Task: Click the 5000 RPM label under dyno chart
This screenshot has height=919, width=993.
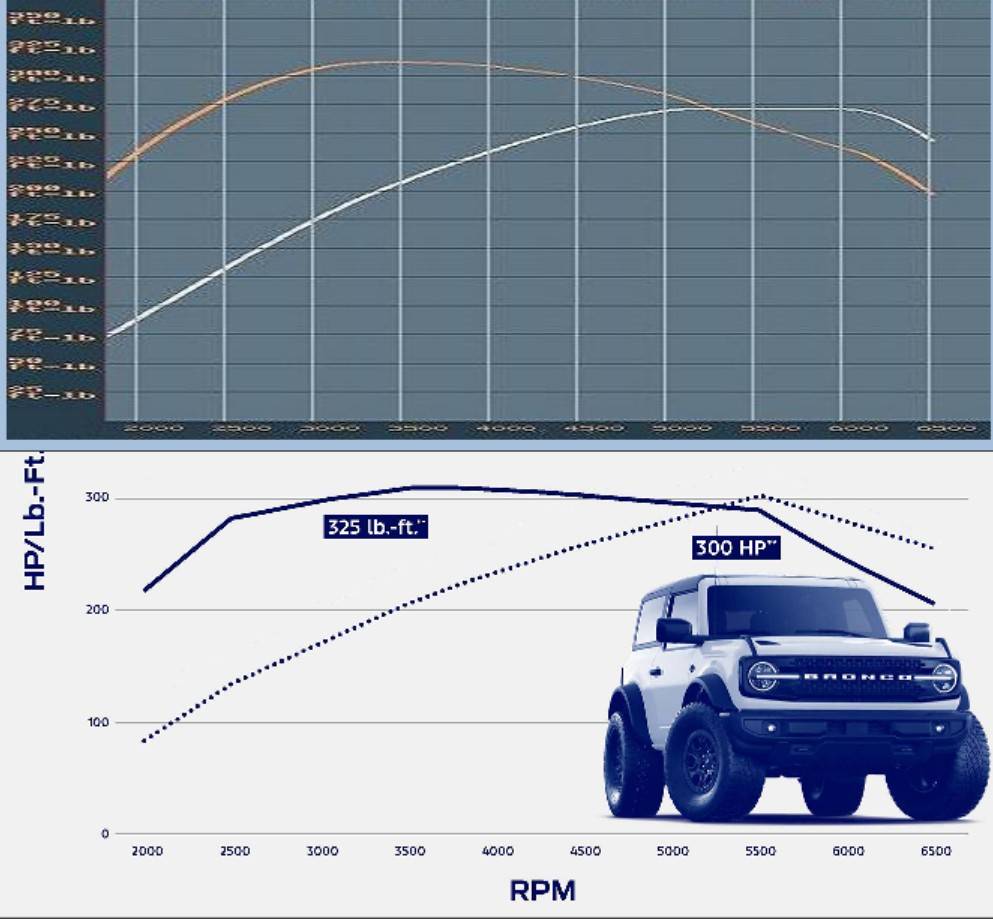Action: coord(682,428)
